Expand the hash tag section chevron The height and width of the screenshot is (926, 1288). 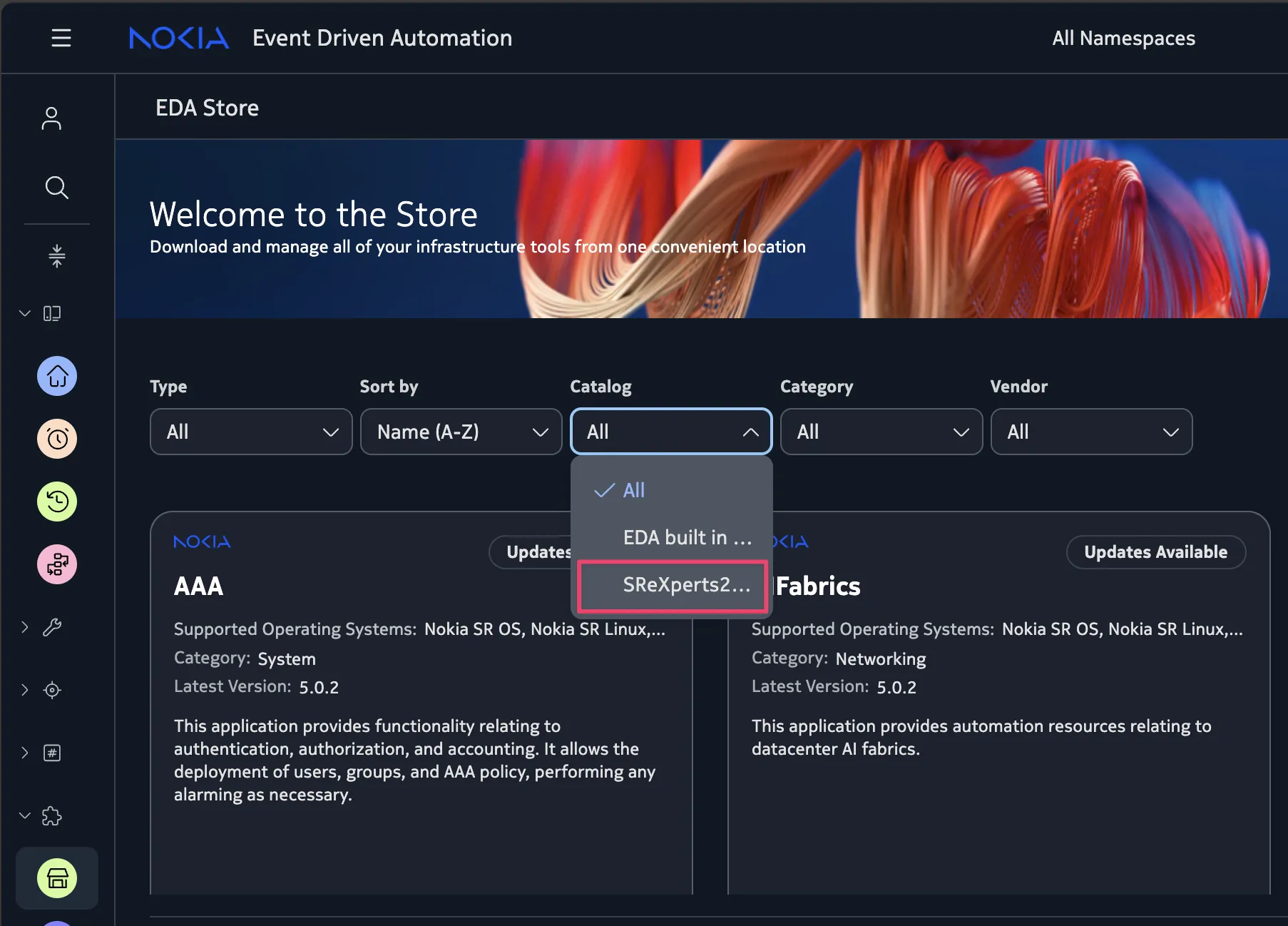click(x=25, y=753)
